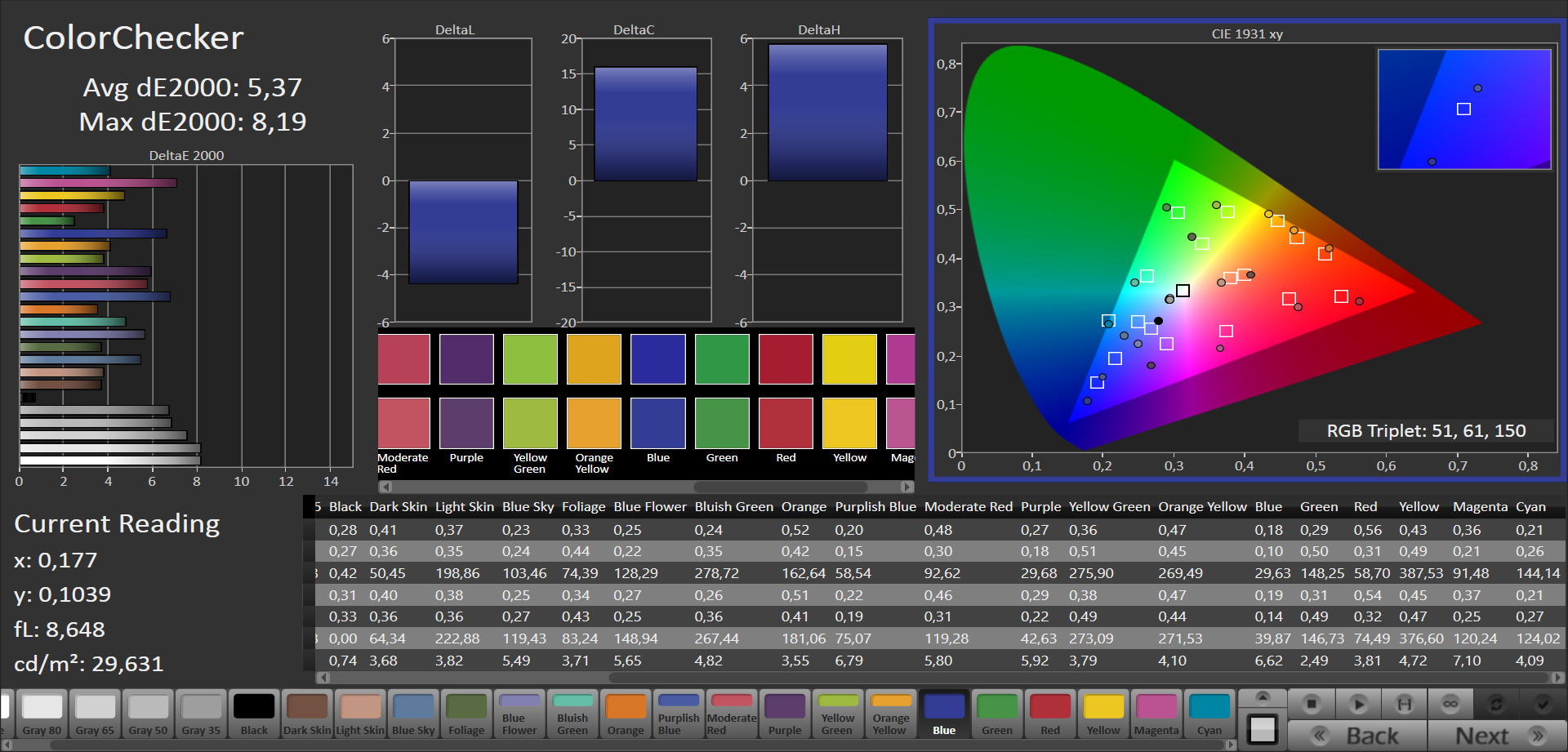This screenshot has width=1568, height=752.
Task: Enable the continuous infinity read icon
Action: 1450,704
